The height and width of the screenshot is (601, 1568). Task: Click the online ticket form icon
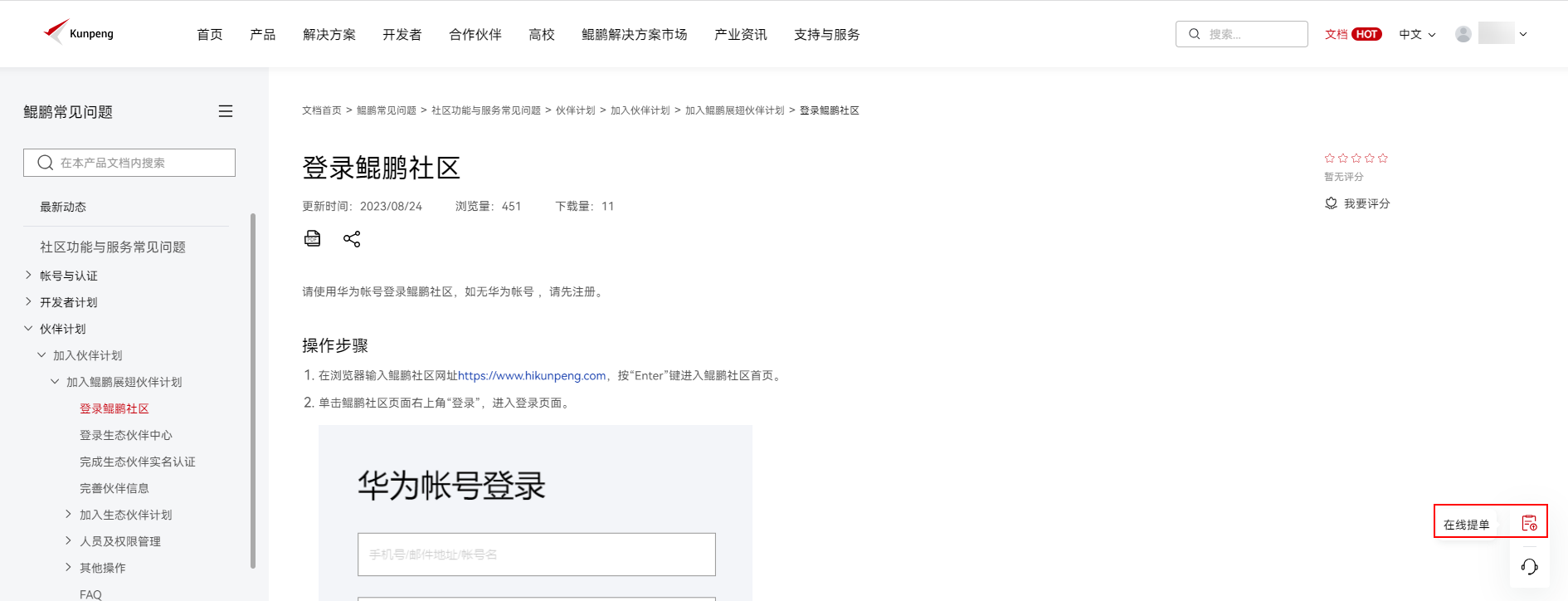1529,523
